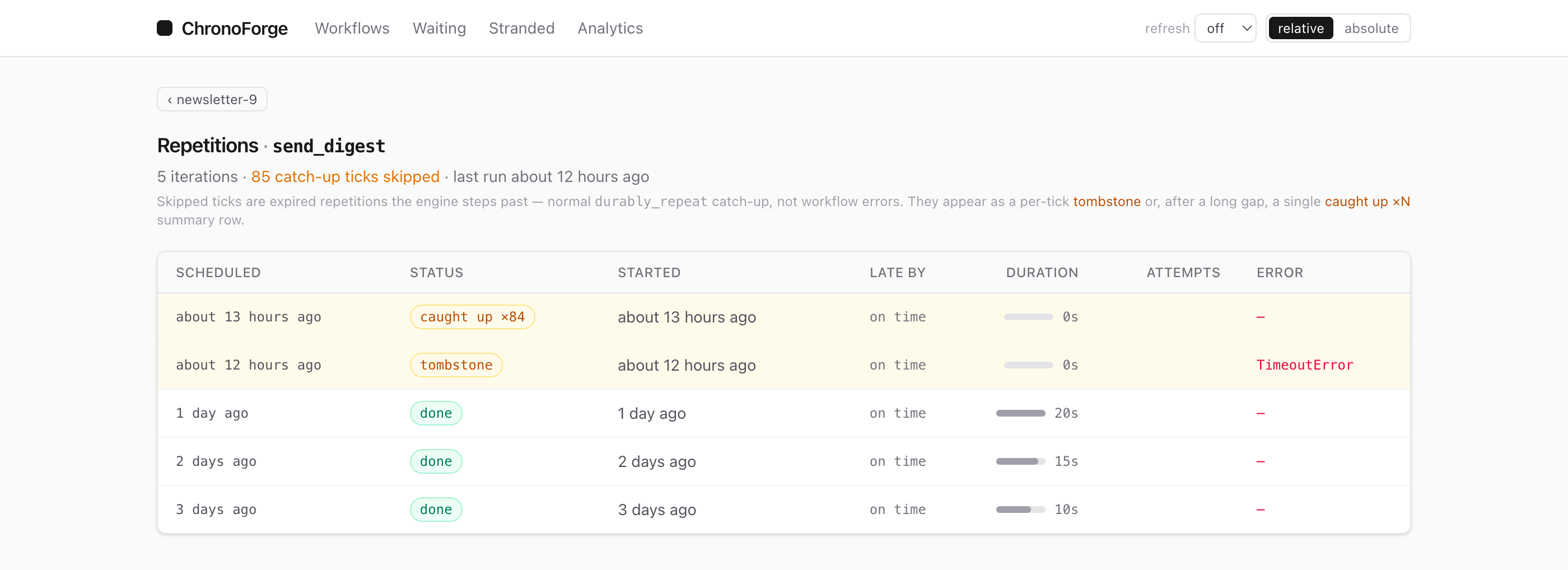Click 'on time' in the tombstone row
This screenshot has width=1568, height=570.
pos(897,365)
